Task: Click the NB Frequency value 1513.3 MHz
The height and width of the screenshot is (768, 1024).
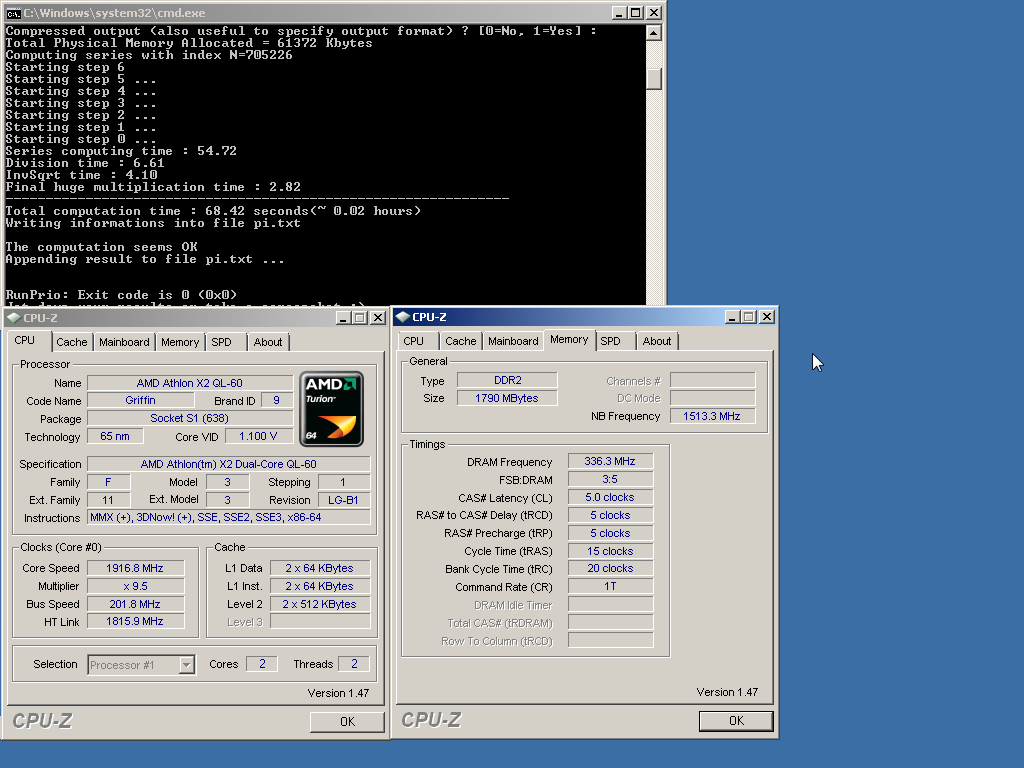Action: 712,416
